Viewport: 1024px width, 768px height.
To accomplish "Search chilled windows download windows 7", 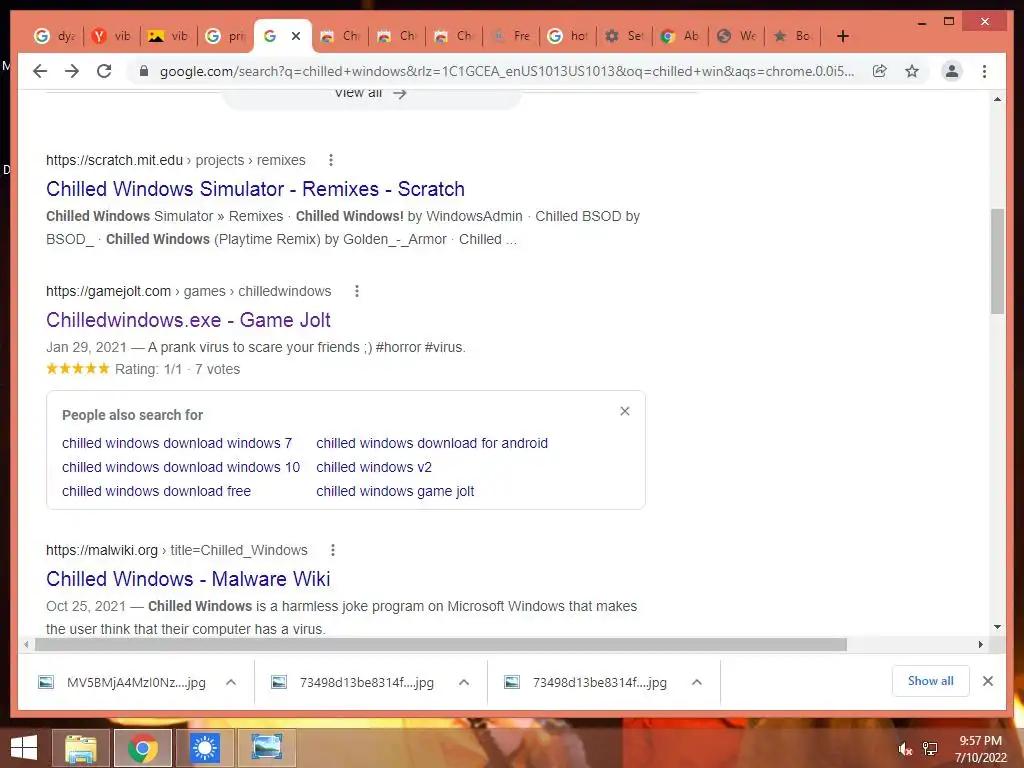I will (x=177, y=443).
